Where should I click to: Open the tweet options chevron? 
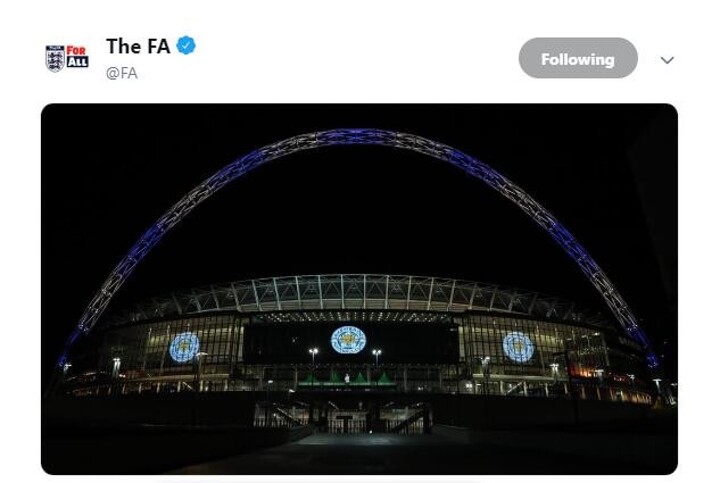[667, 59]
